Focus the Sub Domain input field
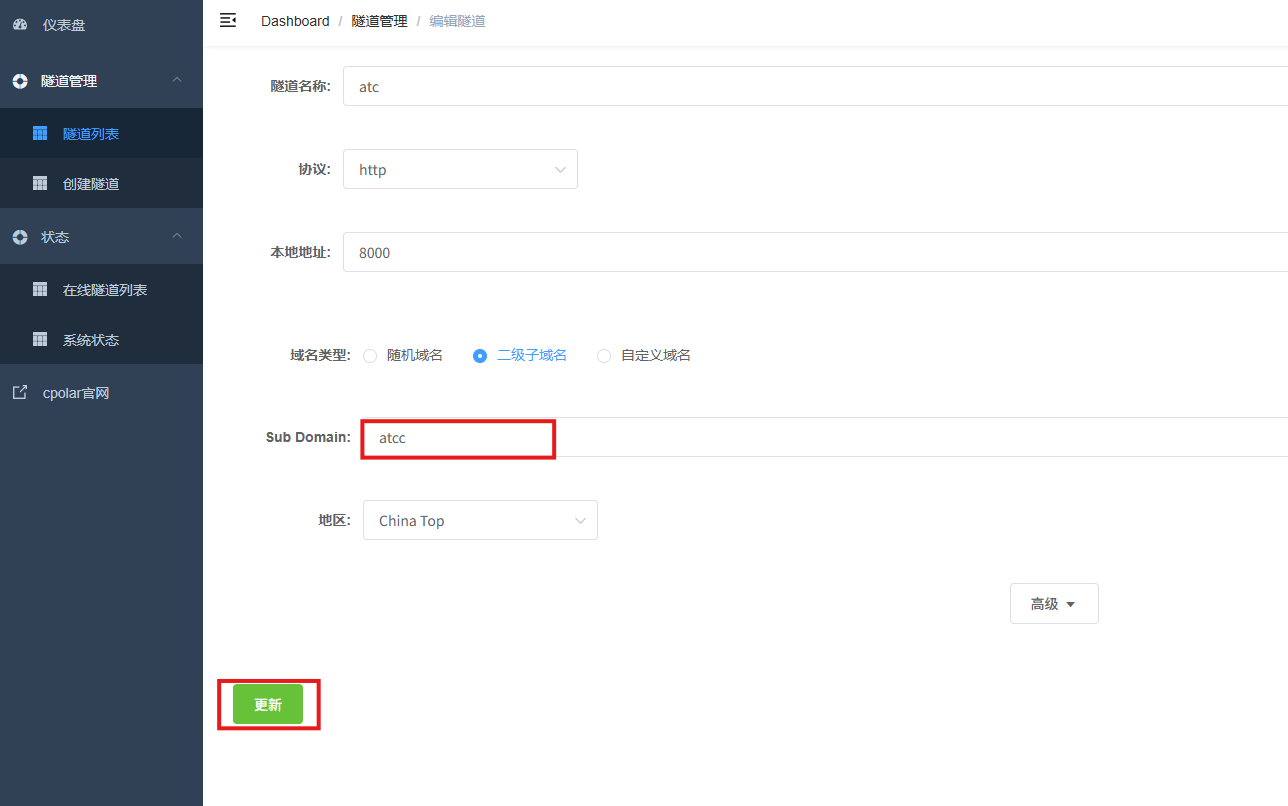This screenshot has height=806, width=1288. coord(825,437)
